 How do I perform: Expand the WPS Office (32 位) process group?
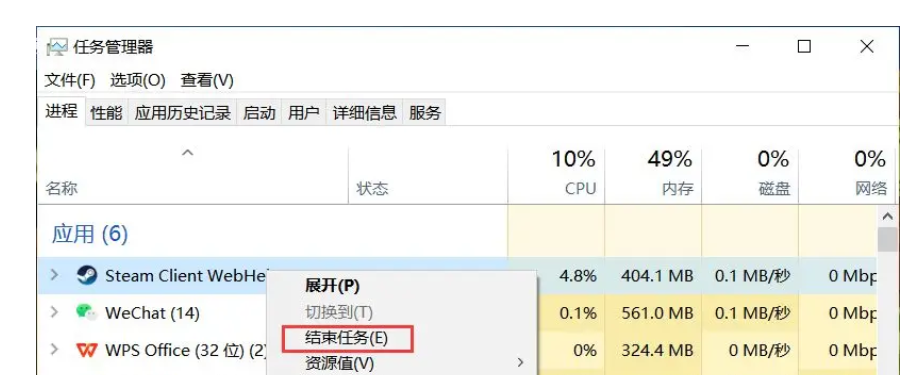(55, 350)
